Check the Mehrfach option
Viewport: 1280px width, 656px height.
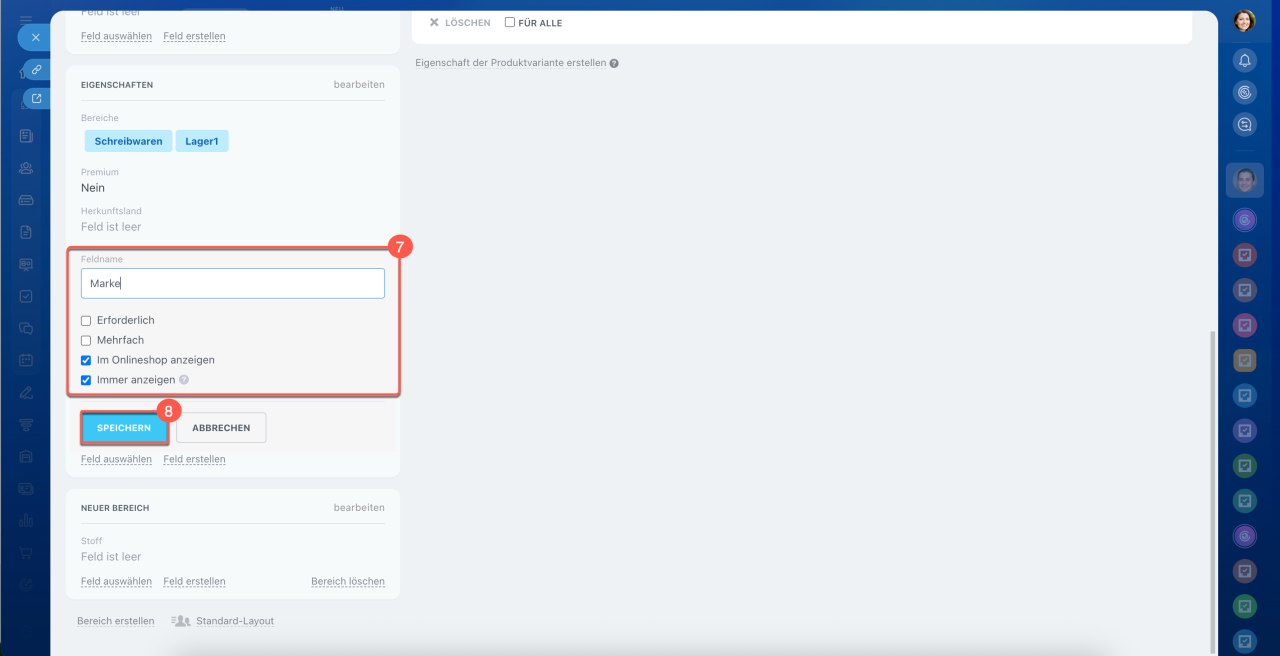86,341
